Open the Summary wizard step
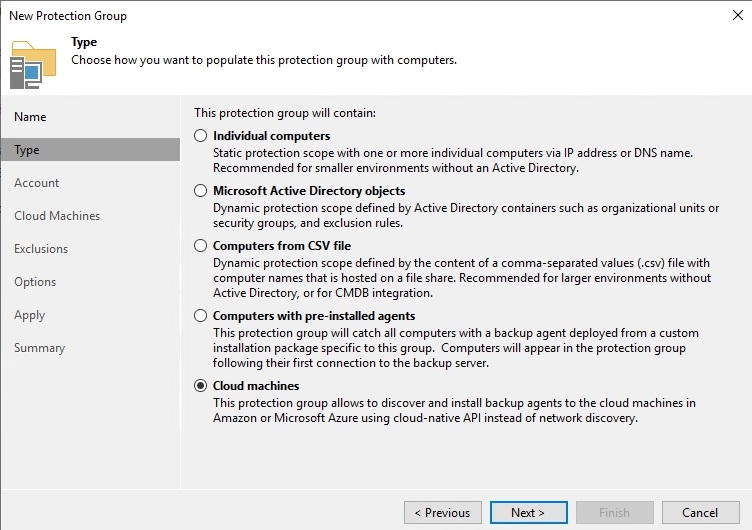 [x=39, y=348]
